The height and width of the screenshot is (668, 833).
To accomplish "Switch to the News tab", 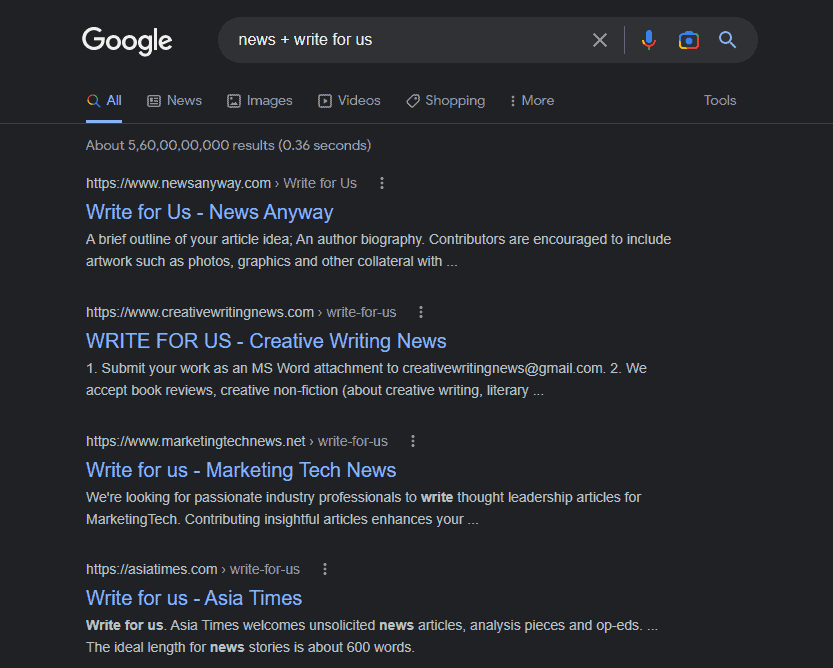I will (x=174, y=101).
